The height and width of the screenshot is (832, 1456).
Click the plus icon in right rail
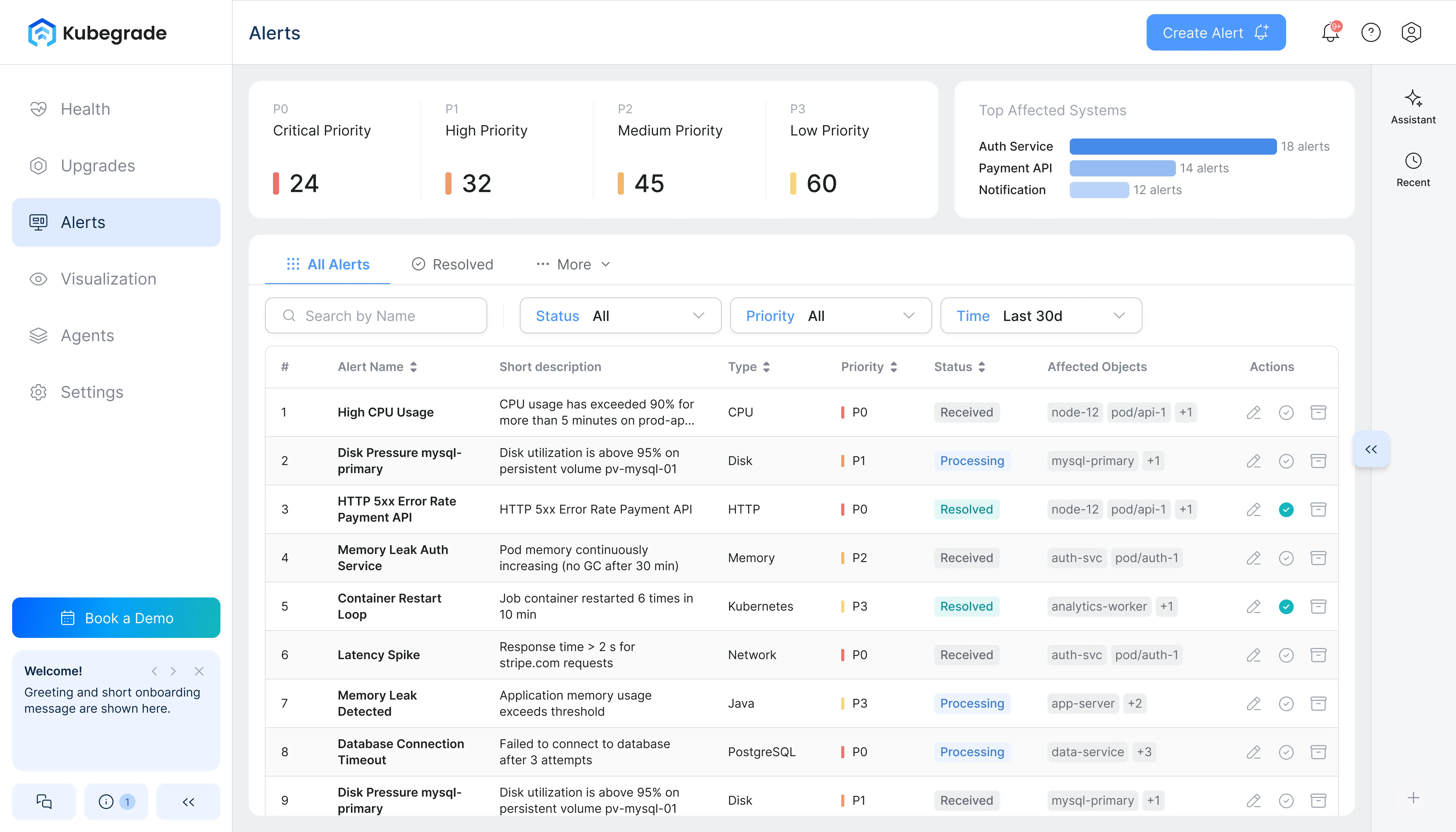point(1413,798)
